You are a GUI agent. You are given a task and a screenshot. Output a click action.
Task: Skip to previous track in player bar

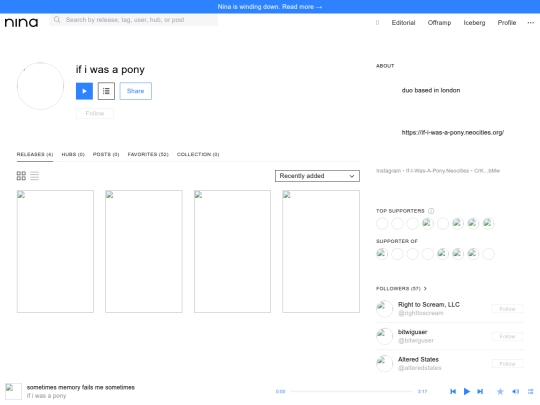[x=453, y=391]
